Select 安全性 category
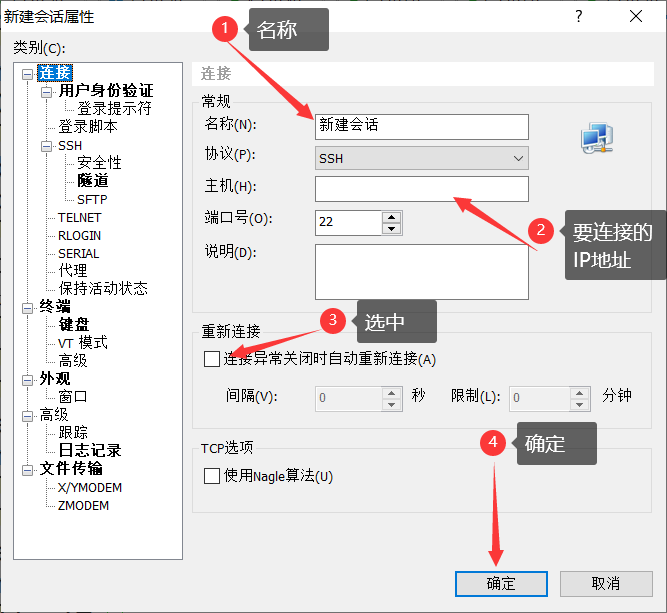Viewport: 667px width, 613px height. click(99, 163)
